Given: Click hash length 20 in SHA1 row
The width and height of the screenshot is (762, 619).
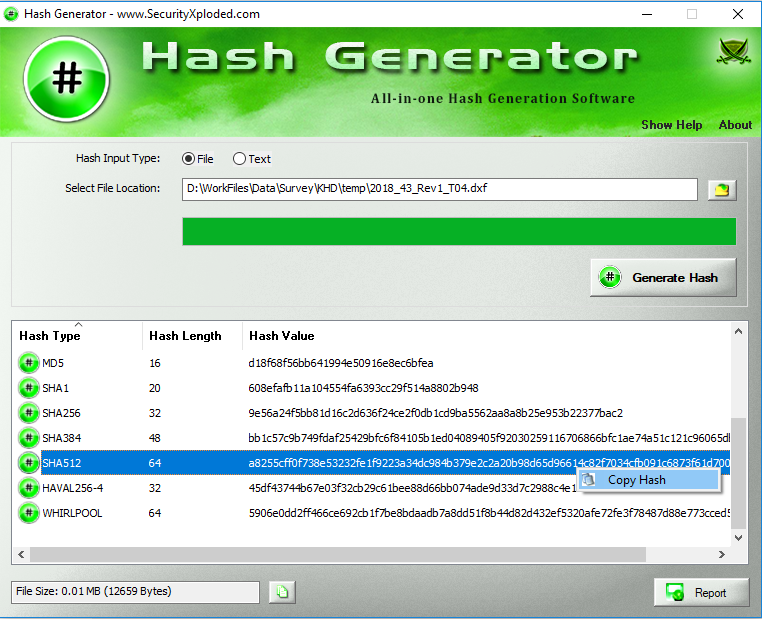Looking at the screenshot, I should click(155, 388).
